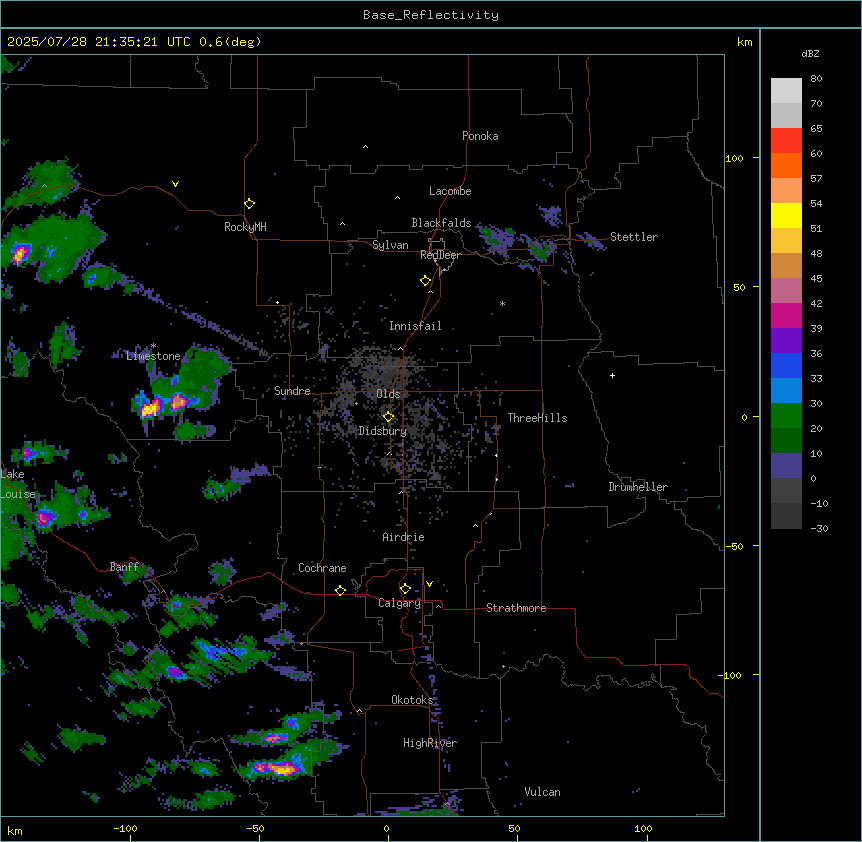
Task: Click the yellow v marker east of Calgary
Action: 429,584
